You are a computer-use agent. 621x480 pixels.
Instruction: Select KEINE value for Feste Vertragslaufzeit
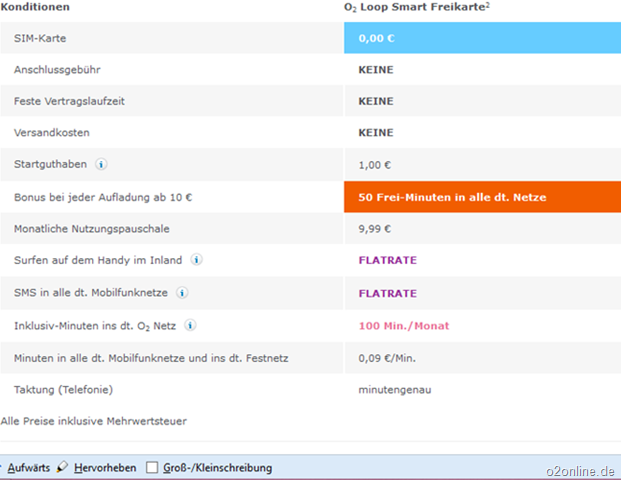pos(376,101)
